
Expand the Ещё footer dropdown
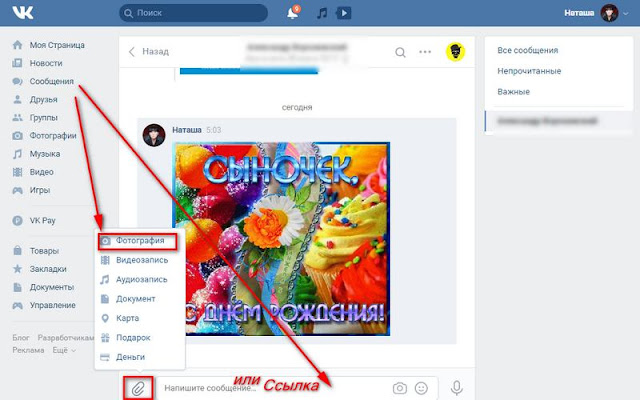click(64, 350)
